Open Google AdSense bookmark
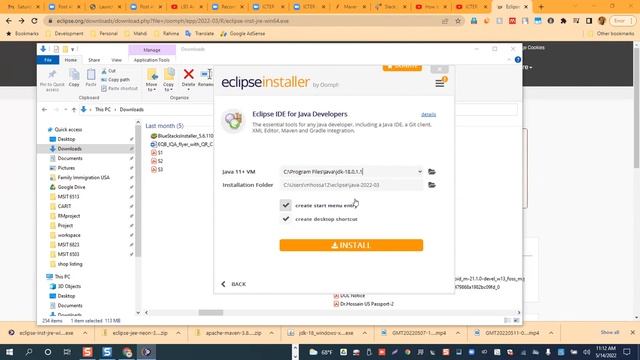 [x=242, y=33]
